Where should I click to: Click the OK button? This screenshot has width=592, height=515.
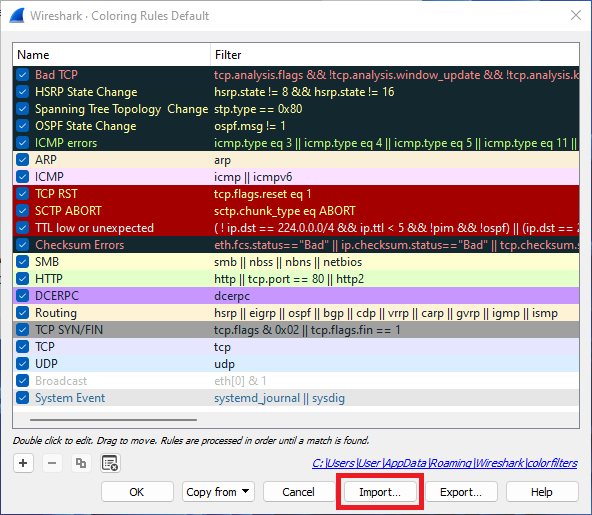coord(137,492)
